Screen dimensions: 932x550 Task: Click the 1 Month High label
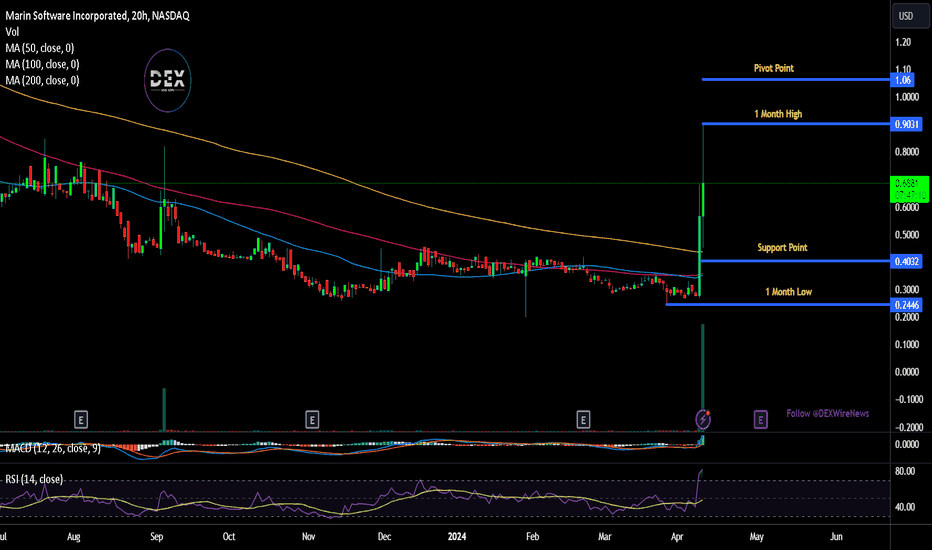click(x=778, y=114)
